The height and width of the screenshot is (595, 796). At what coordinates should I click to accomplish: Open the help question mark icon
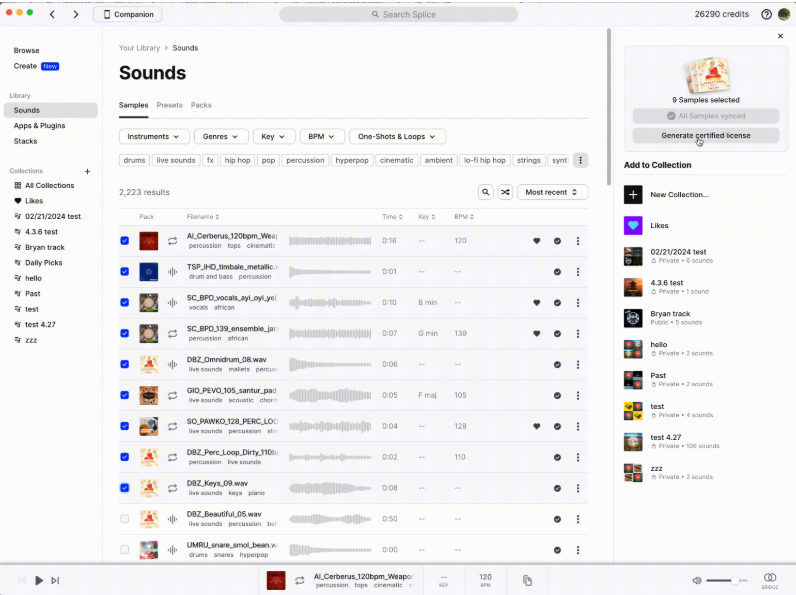766,14
